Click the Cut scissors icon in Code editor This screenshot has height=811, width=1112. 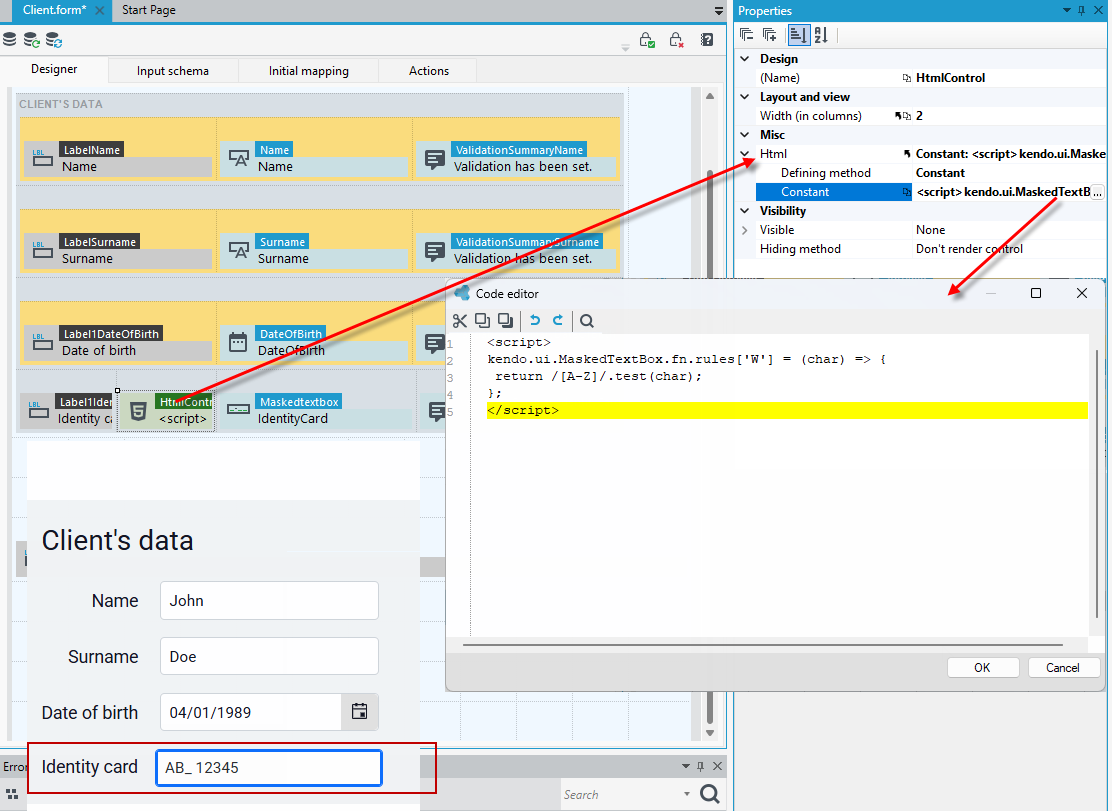[x=460, y=321]
